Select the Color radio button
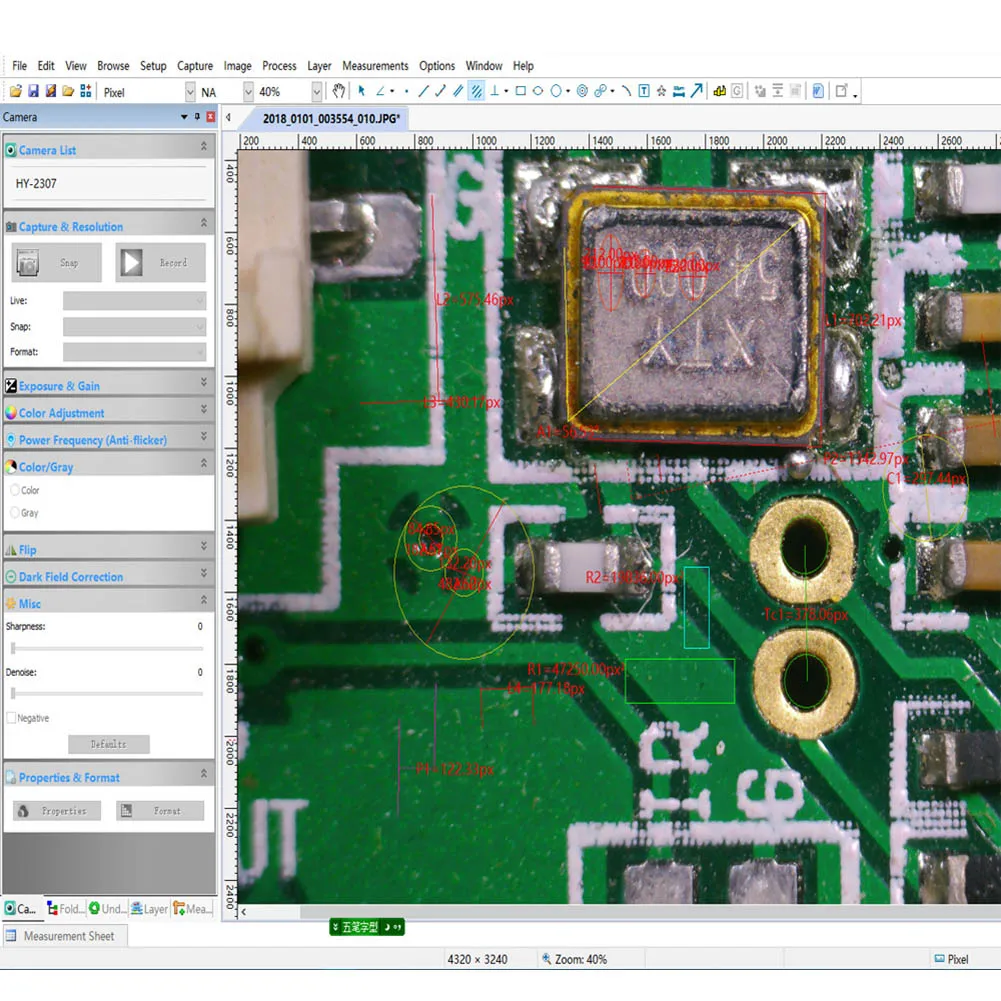The width and height of the screenshot is (1001, 1001). tap(15, 490)
